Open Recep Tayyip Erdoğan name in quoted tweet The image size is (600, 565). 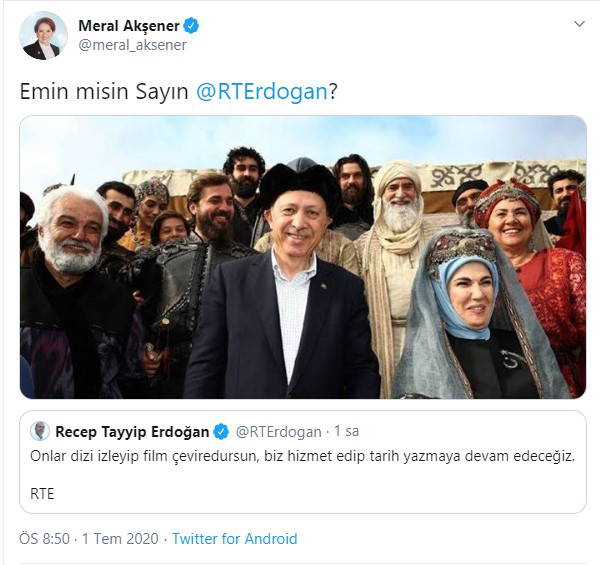click(132, 432)
